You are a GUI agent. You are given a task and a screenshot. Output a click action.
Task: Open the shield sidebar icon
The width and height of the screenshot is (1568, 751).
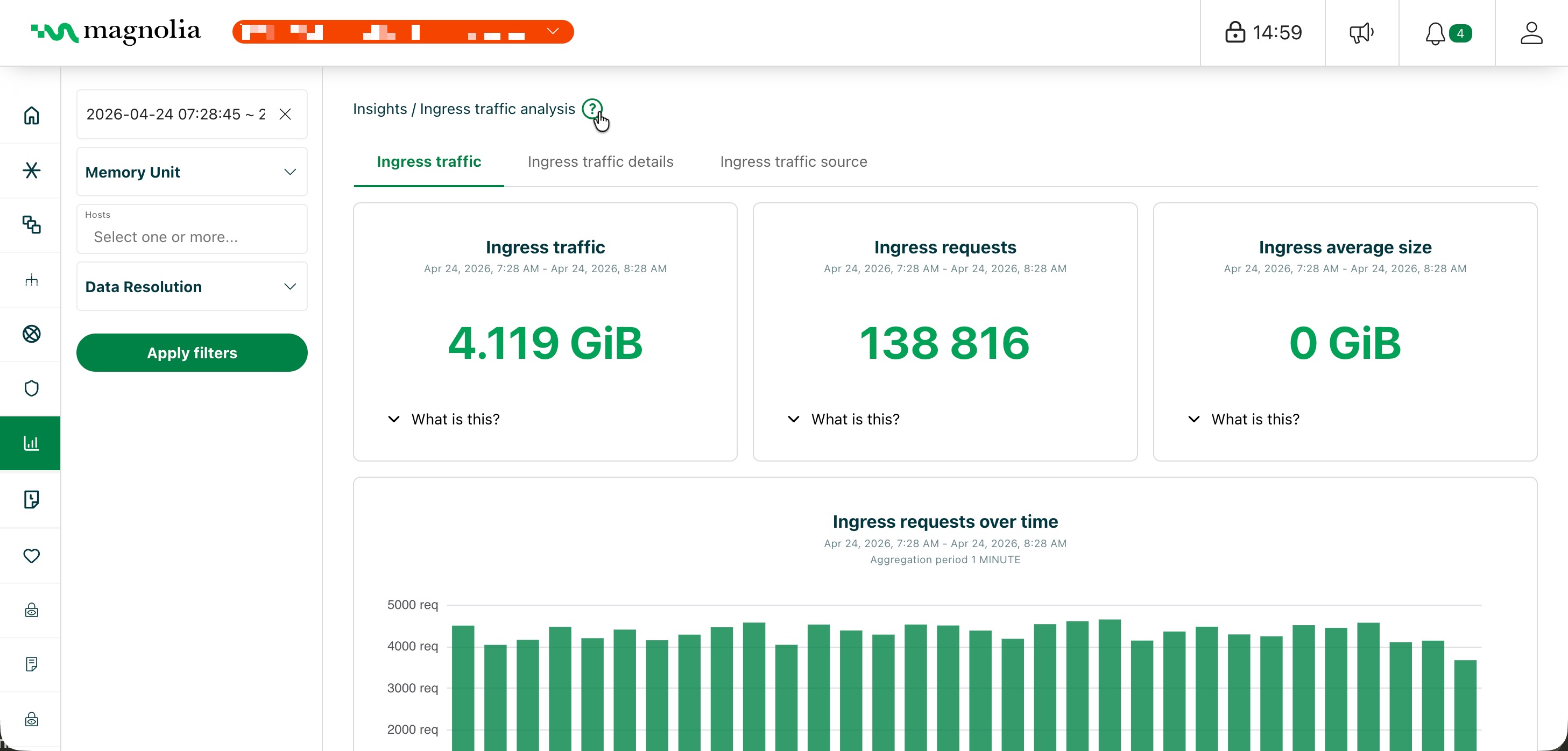coord(31,388)
